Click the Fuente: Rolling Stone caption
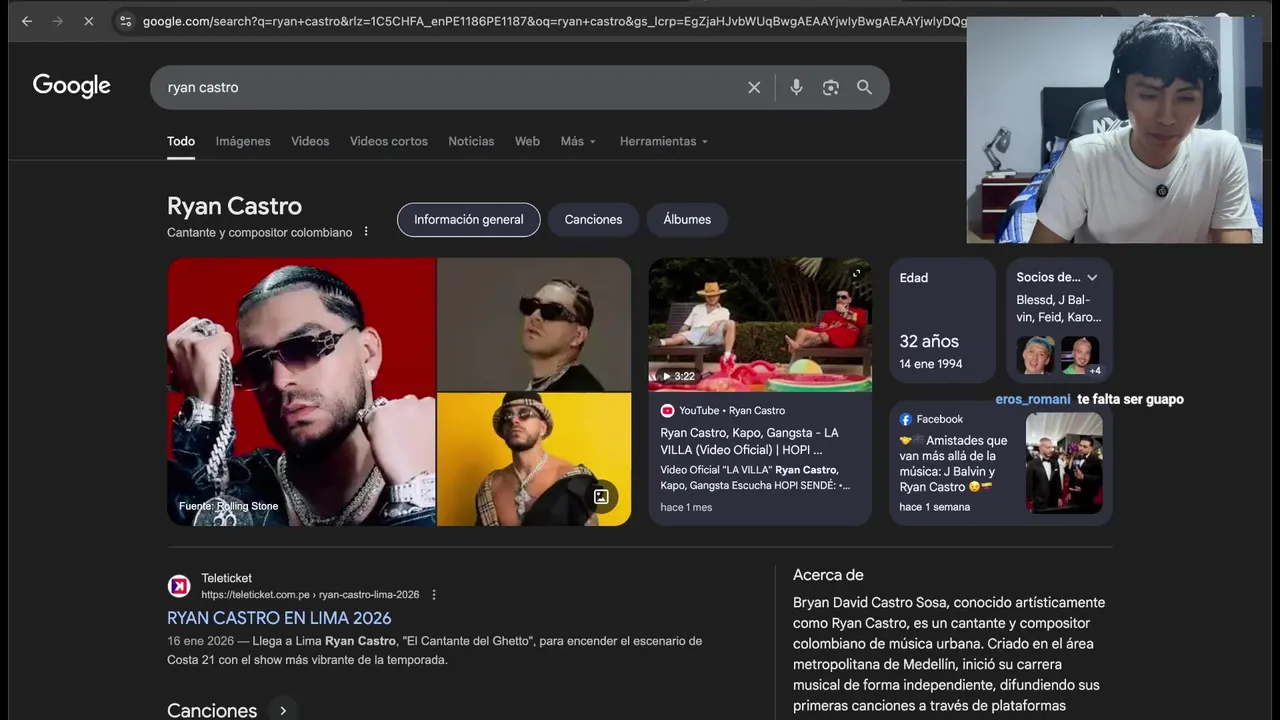The height and width of the screenshot is (720, 1280). [228, 506]
